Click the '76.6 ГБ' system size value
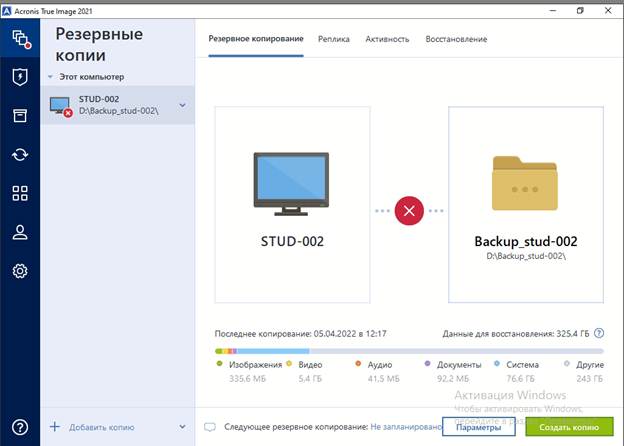Screen dimensions: 624x446 520,379
